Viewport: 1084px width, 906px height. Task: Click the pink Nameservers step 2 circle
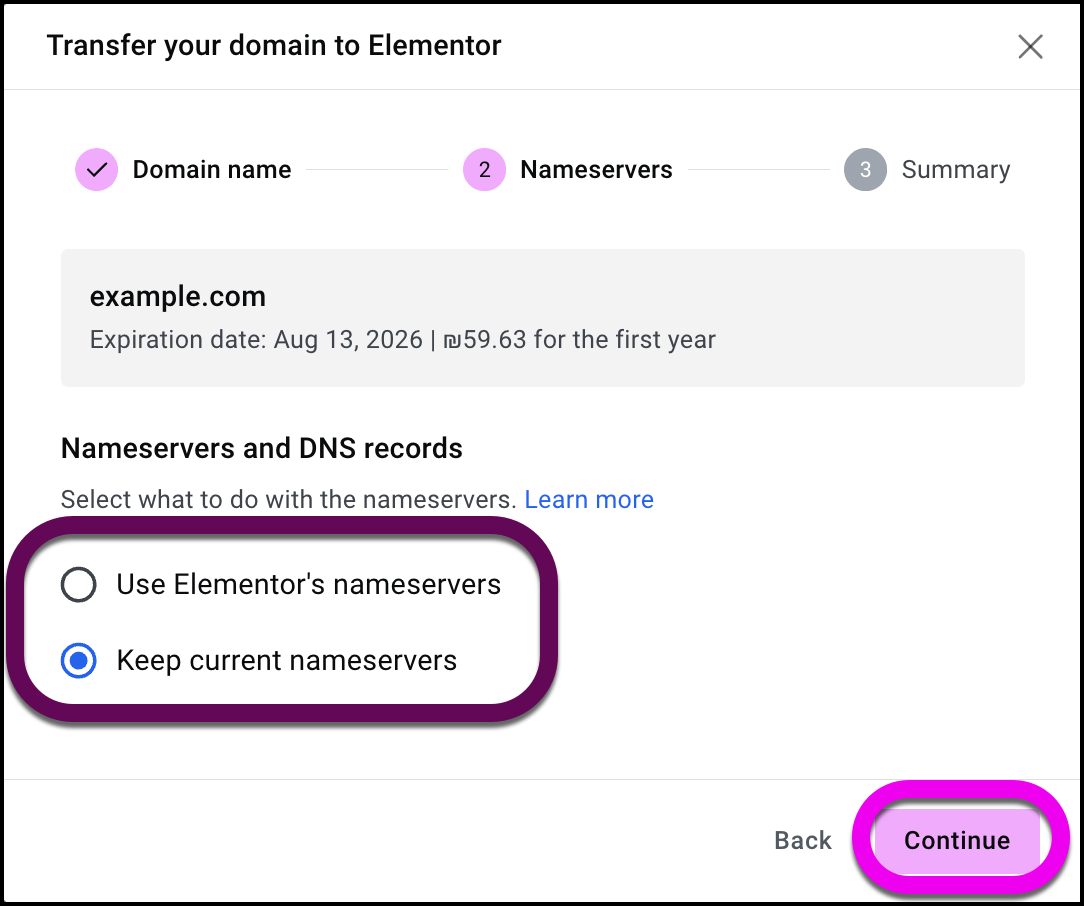click(x=484, y=169)
